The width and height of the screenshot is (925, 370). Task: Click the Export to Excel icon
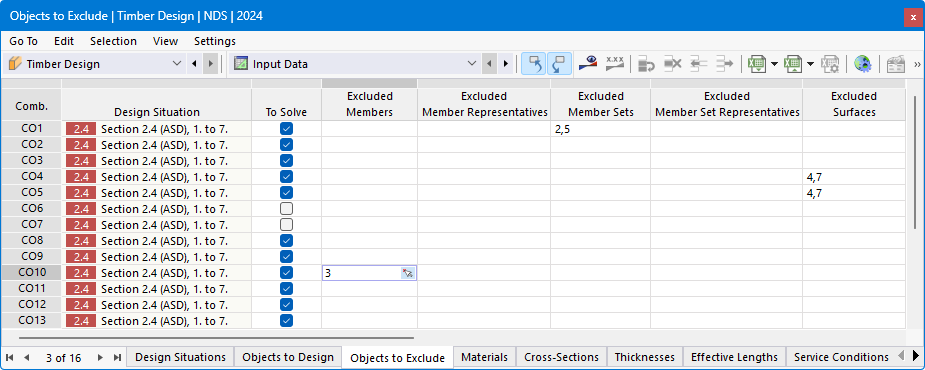756,64
